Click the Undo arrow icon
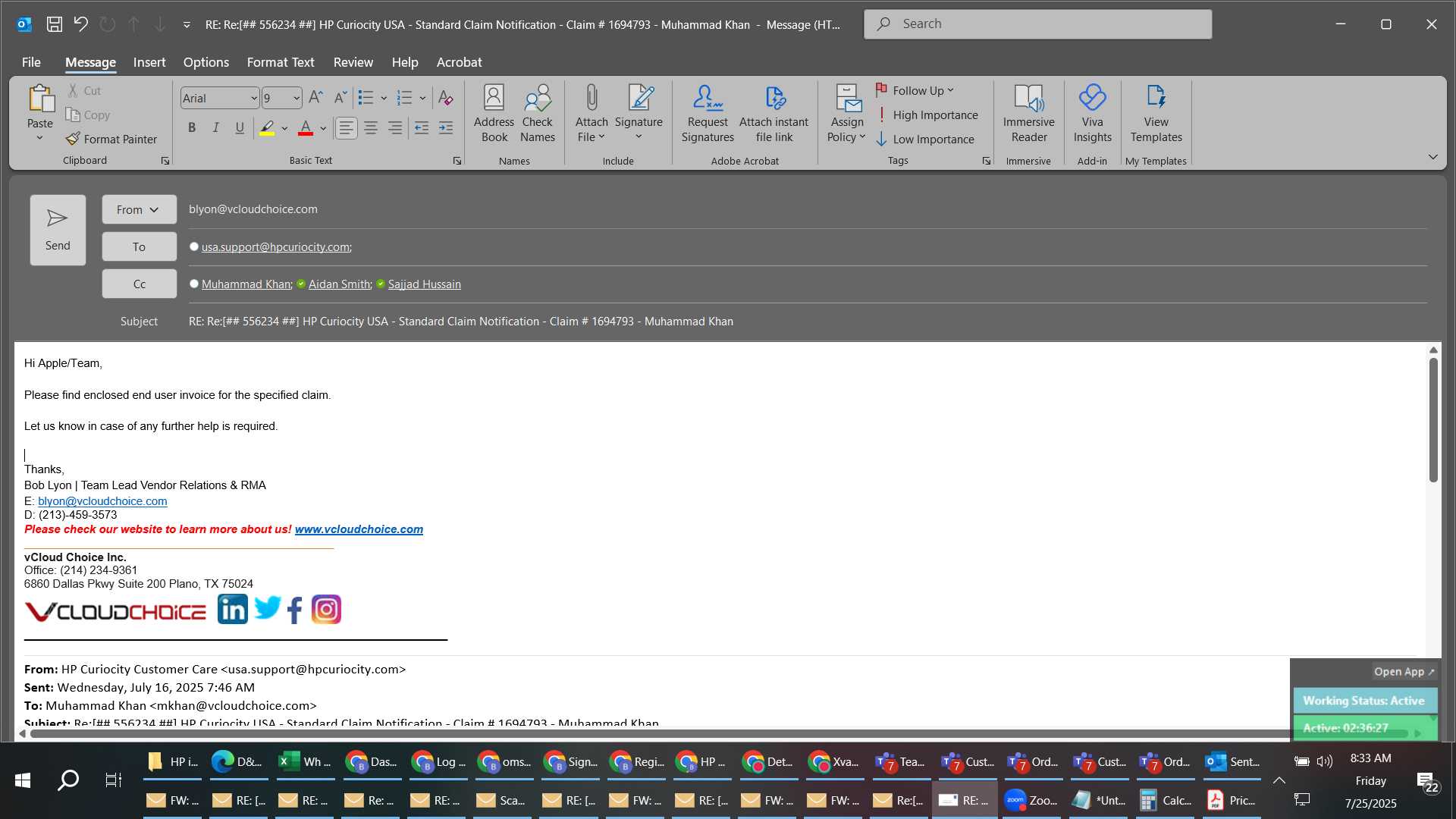This screenshot has height=819, width=1456. click(80, 24)
